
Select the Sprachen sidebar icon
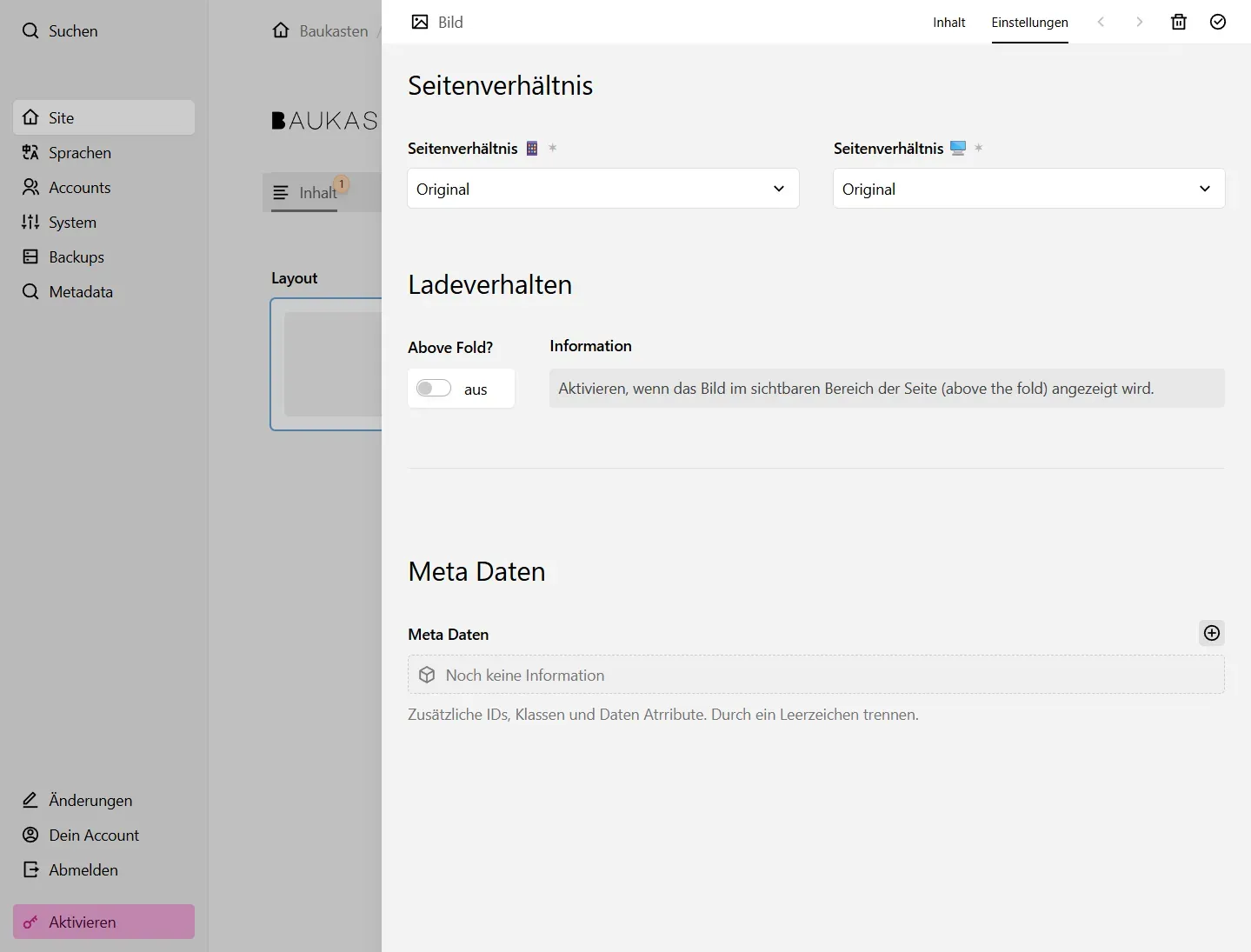click(x=30, y=152)
